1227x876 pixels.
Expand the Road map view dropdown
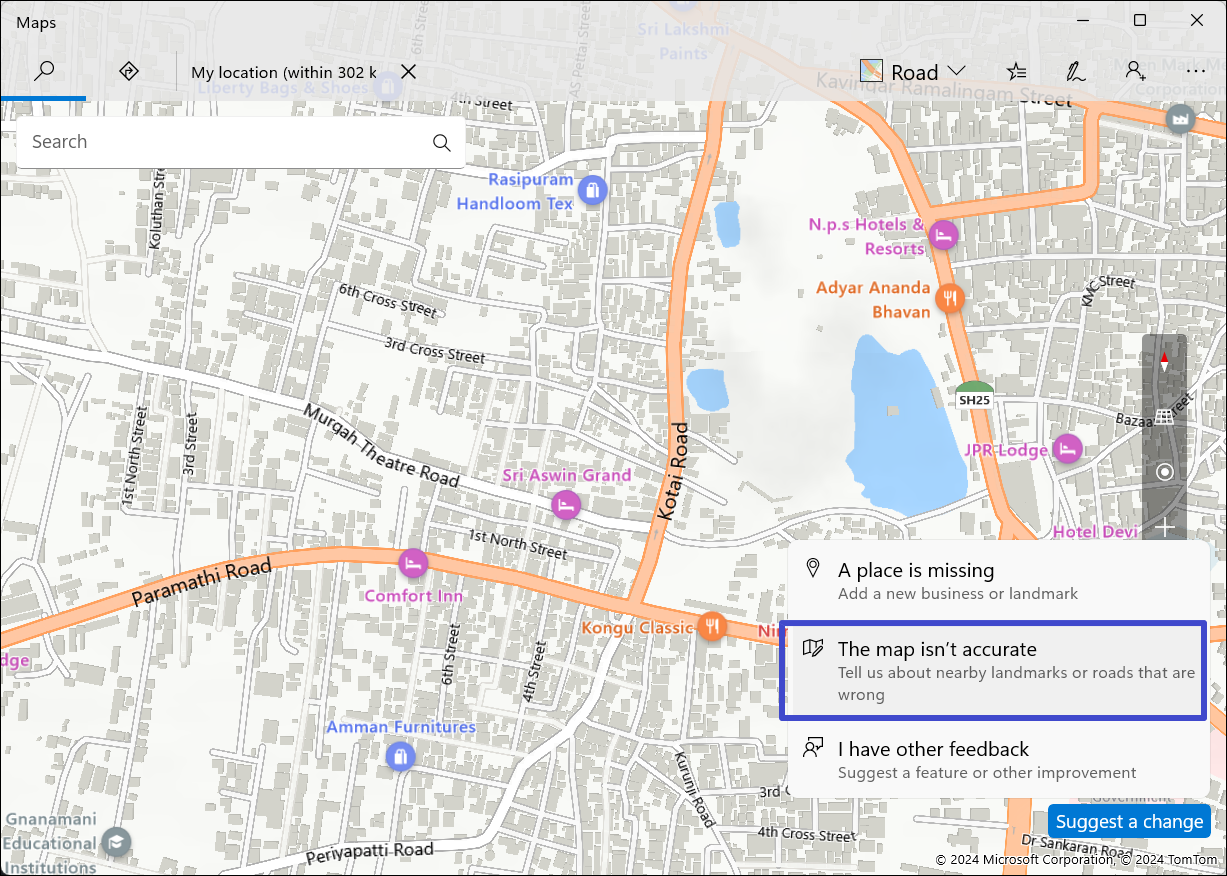[x=913, y=72]
